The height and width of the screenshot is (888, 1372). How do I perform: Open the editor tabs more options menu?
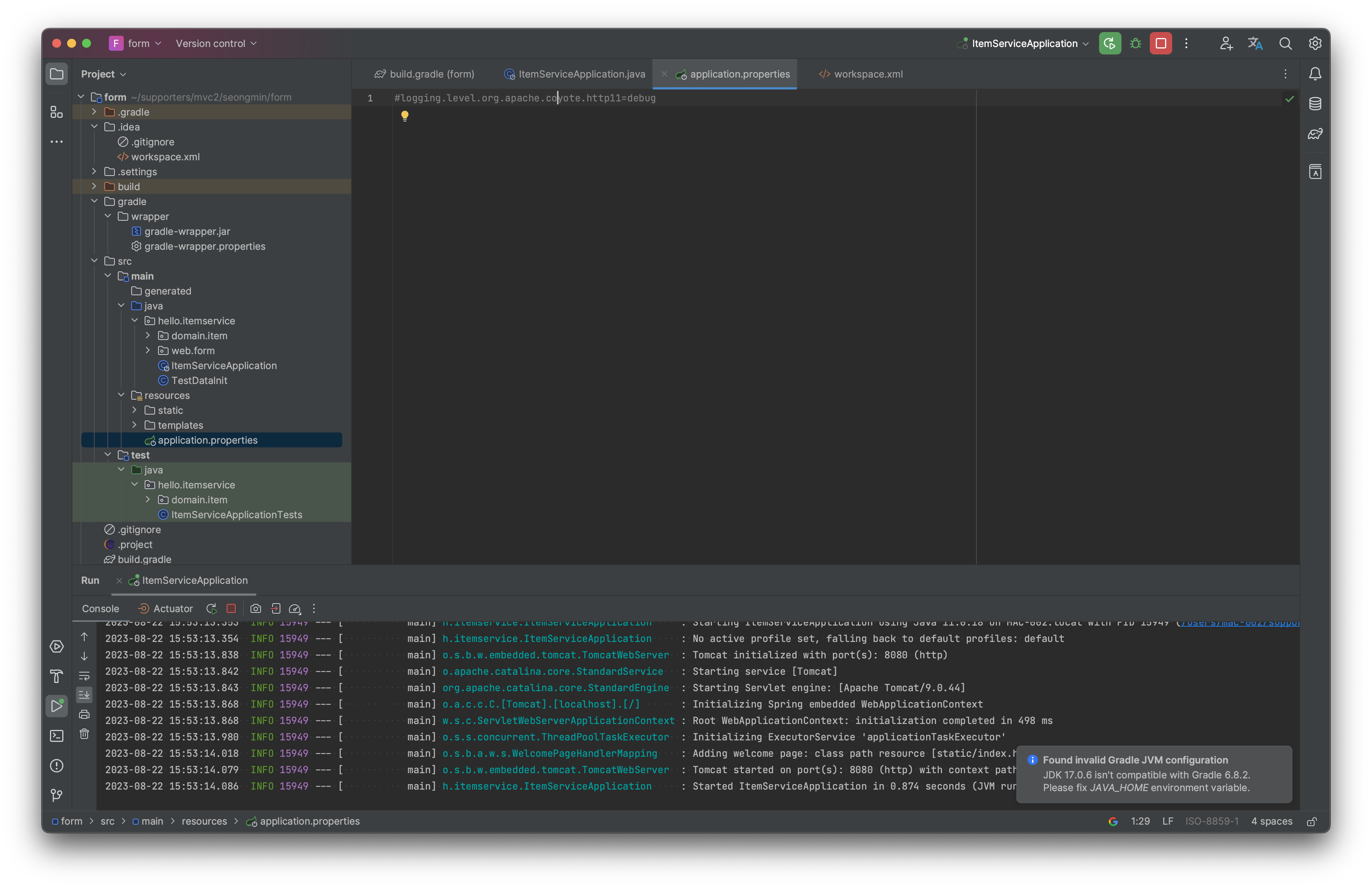coord(1285,74)
